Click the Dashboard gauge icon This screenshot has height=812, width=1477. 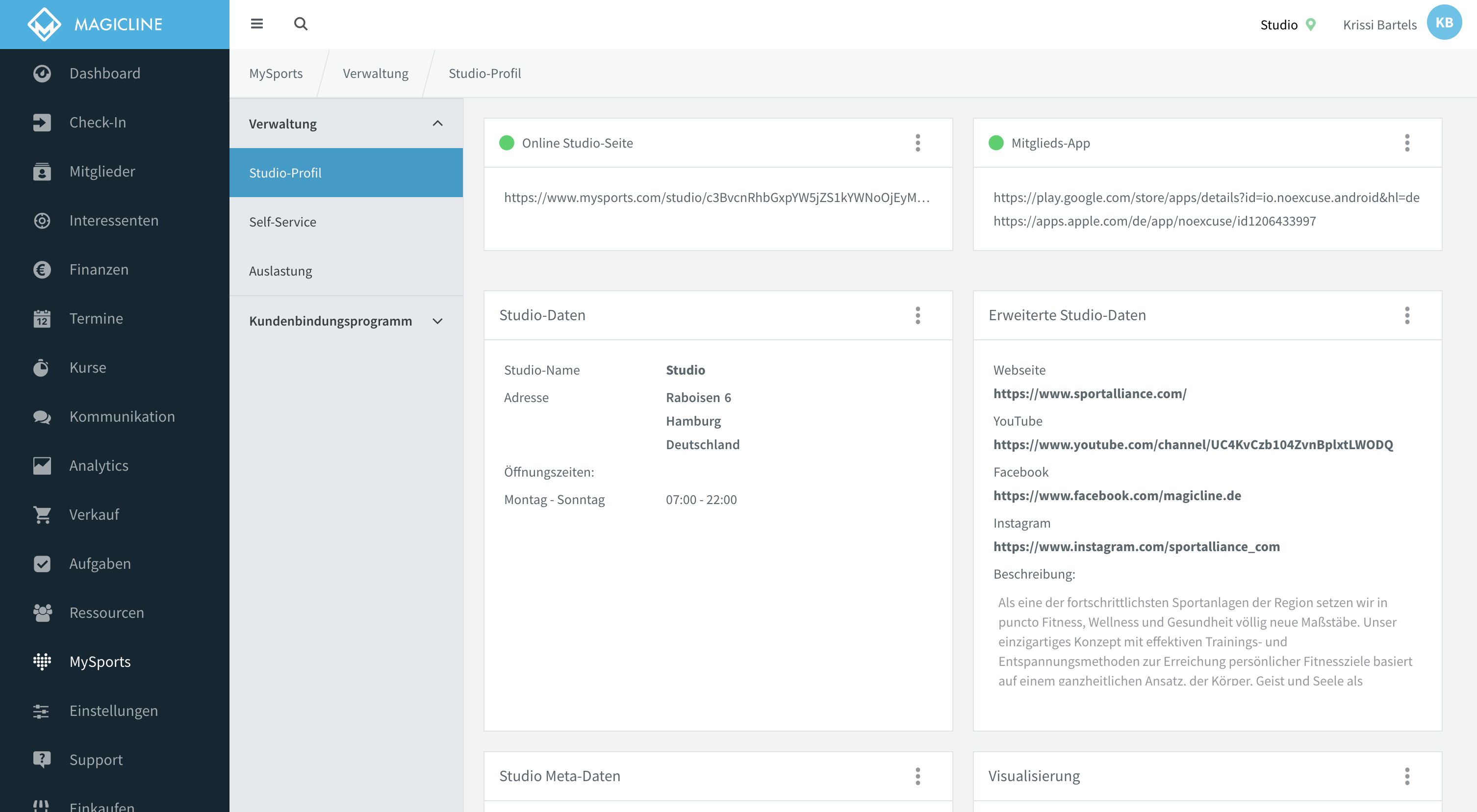(42, 74)
